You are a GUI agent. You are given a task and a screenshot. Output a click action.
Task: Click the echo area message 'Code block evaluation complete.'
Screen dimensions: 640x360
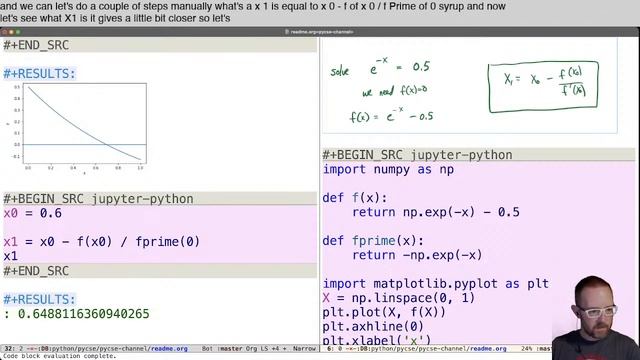[60, 356]
